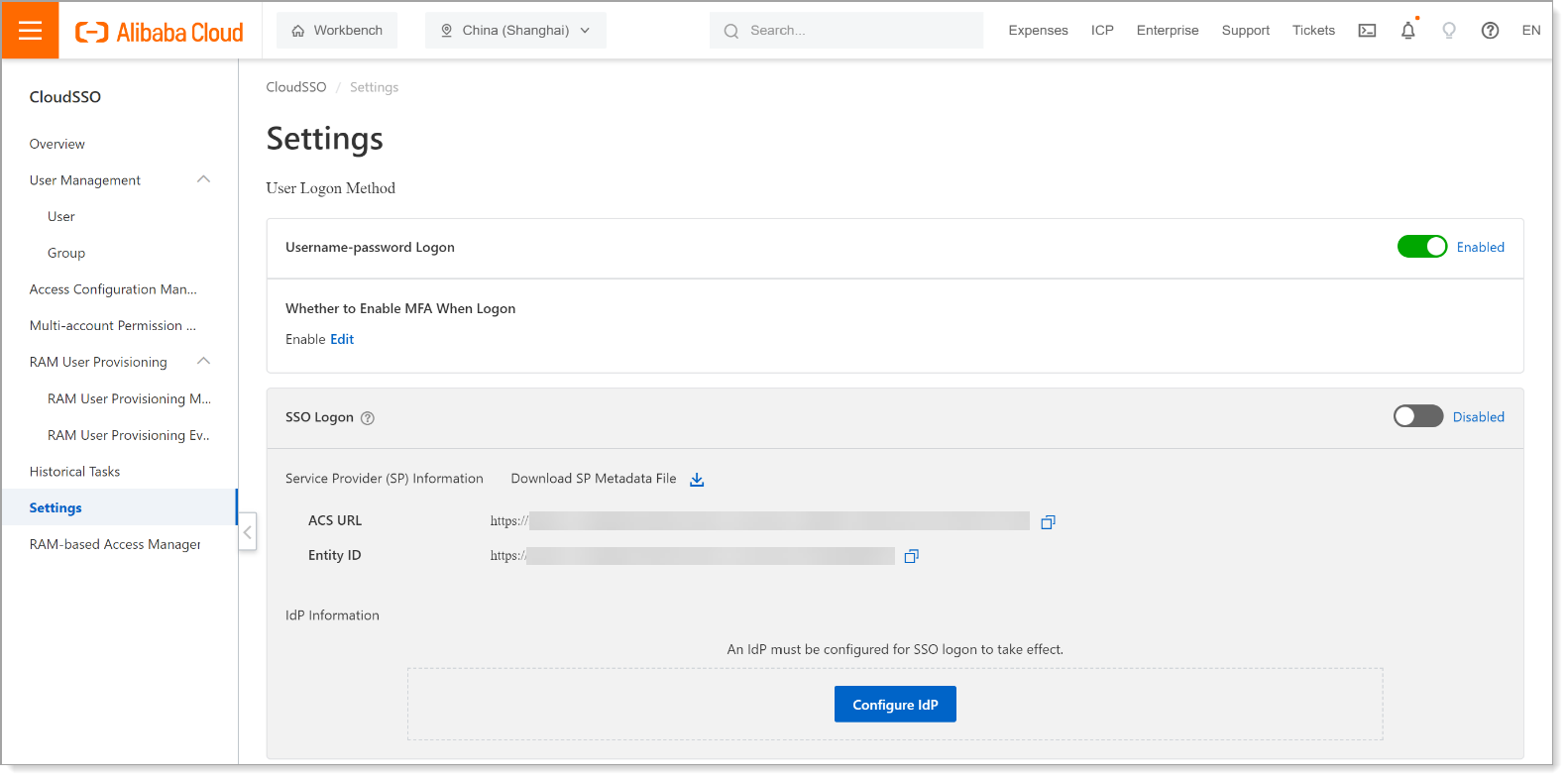Viewport: 1568px width, 780px height.
Task: Enable the SSO Logon toggle
Action: coord(1418,416)
